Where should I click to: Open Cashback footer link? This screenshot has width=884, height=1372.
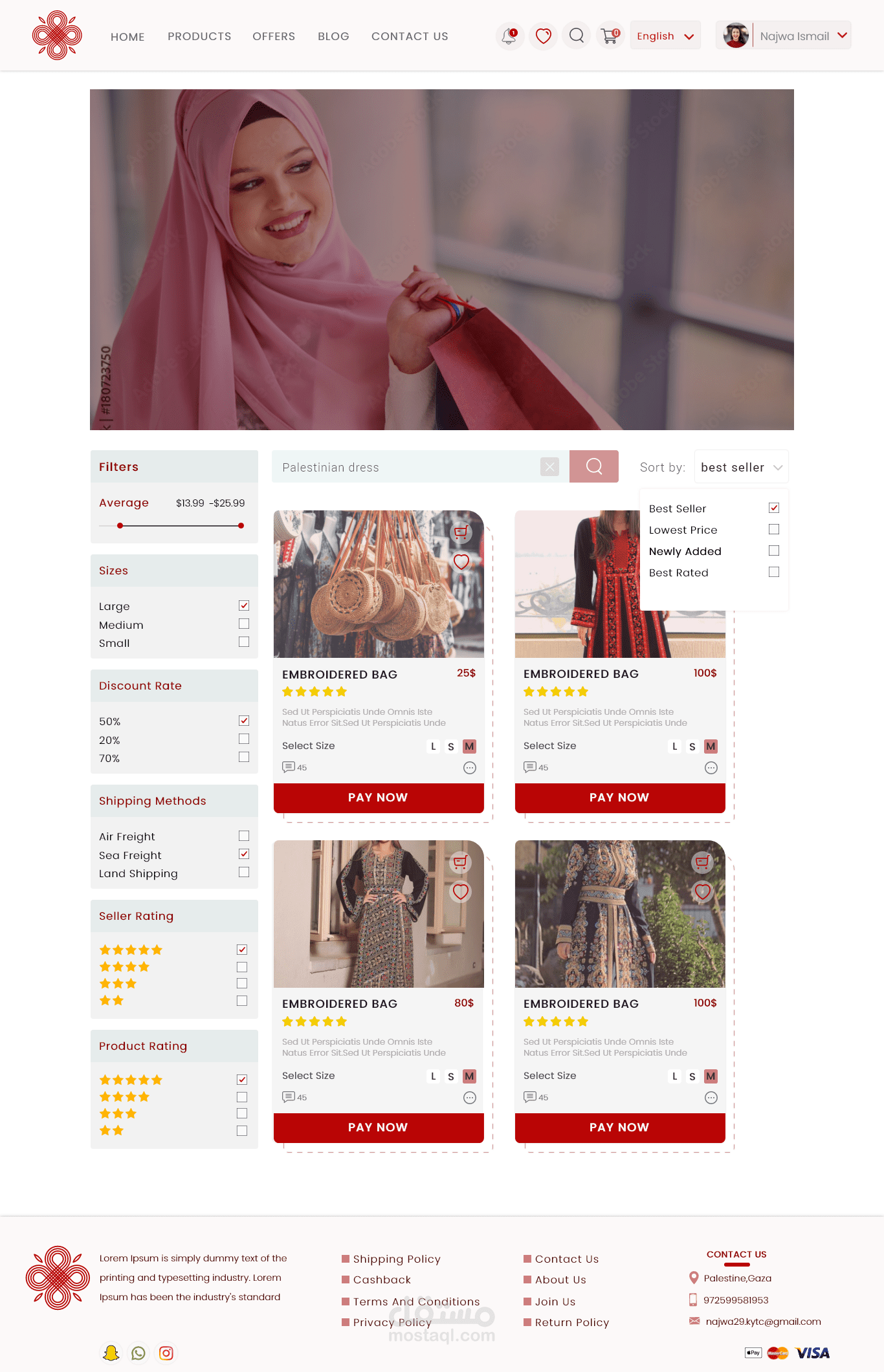382,1279
